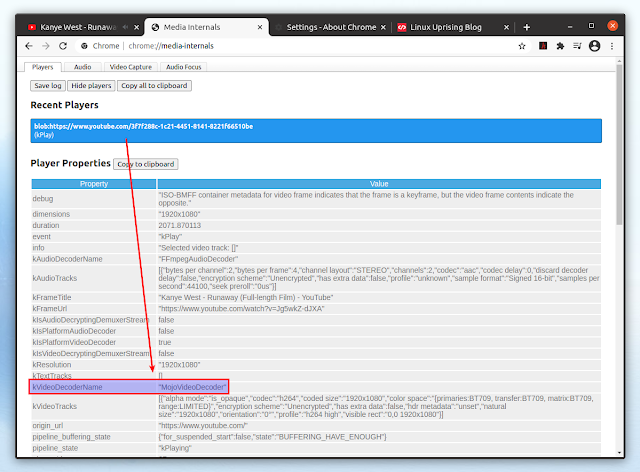
Task: Click the pipeline_state property cell
Action: pos(94,448)
